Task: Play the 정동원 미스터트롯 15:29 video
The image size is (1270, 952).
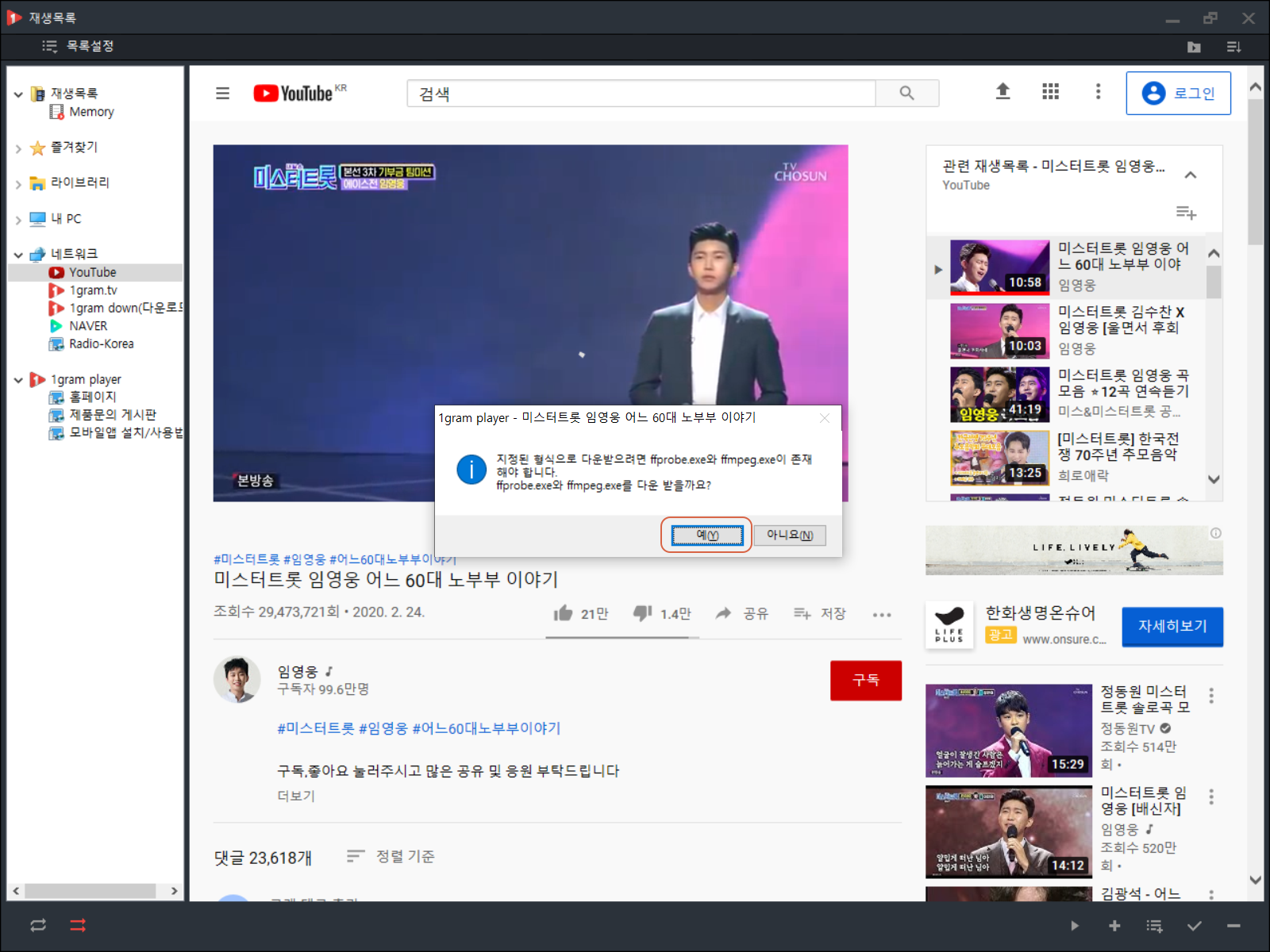Action: (x=1009, y=731)
